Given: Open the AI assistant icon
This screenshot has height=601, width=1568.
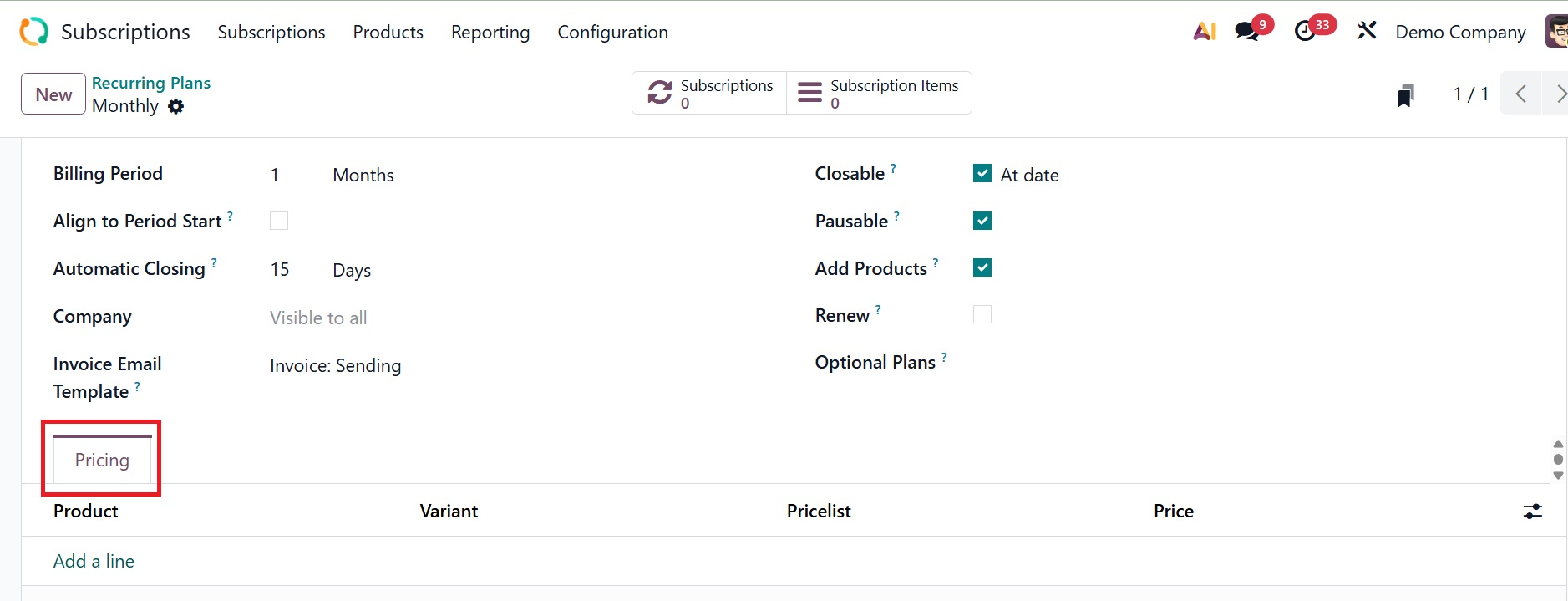Looking at the screenshot, I should [1205, 32].
